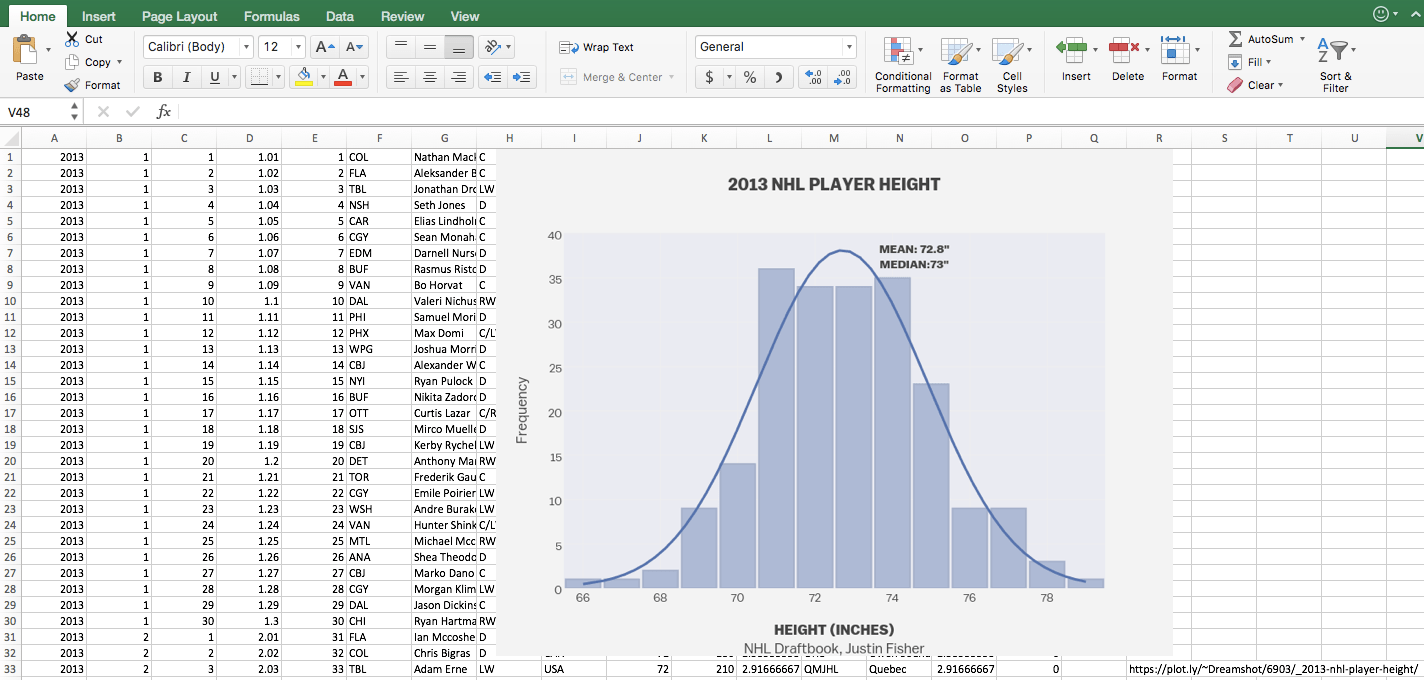Decrease indent icon
This screenshot has width=1424, height=680.
(493, 77)
